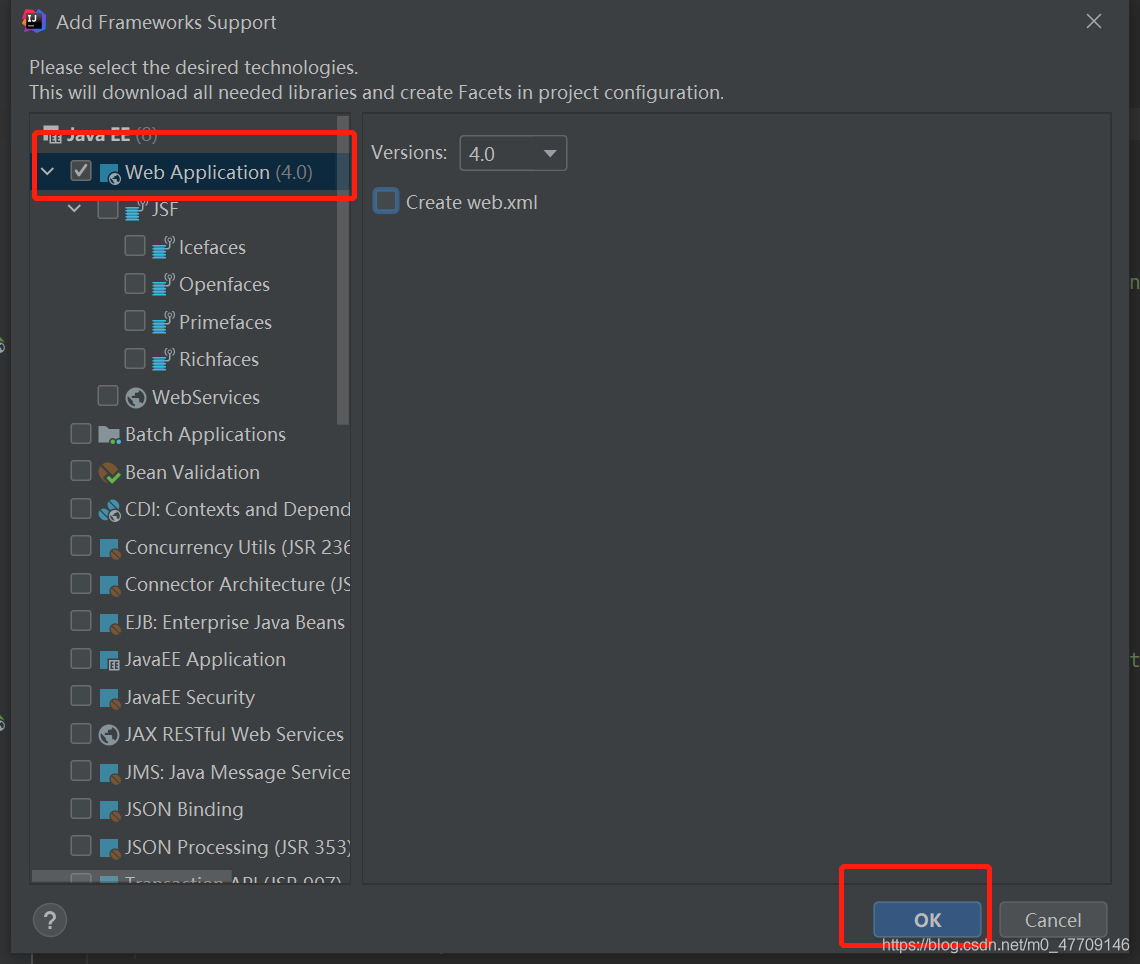Collapse the JSF tree node

[x=75, y=209]
